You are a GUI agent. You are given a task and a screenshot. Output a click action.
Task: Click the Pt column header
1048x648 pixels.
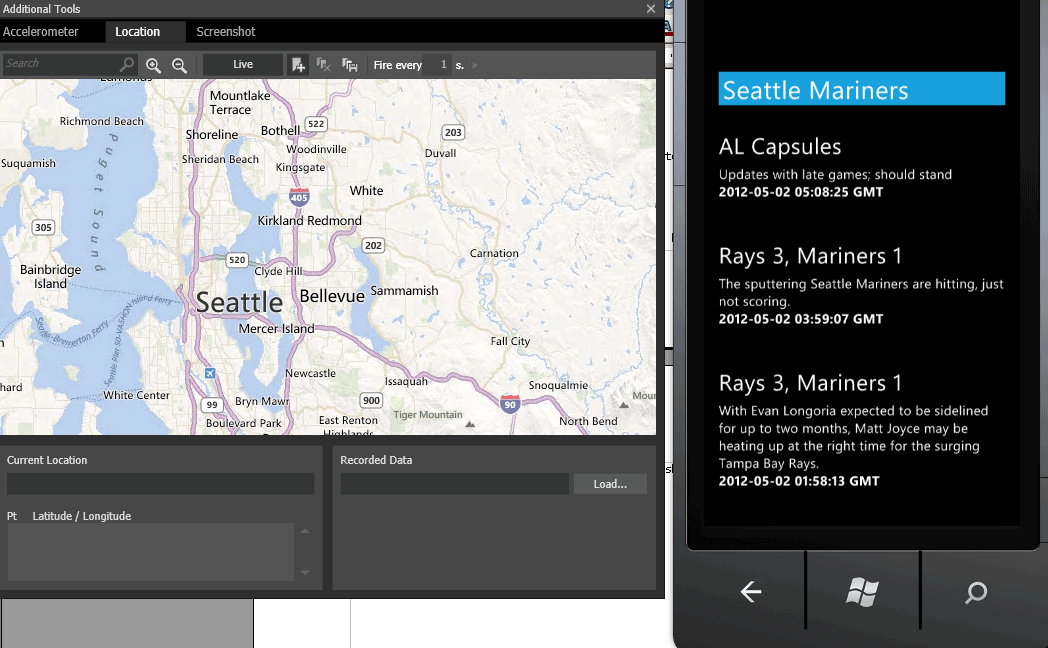[x=12, y=516]
